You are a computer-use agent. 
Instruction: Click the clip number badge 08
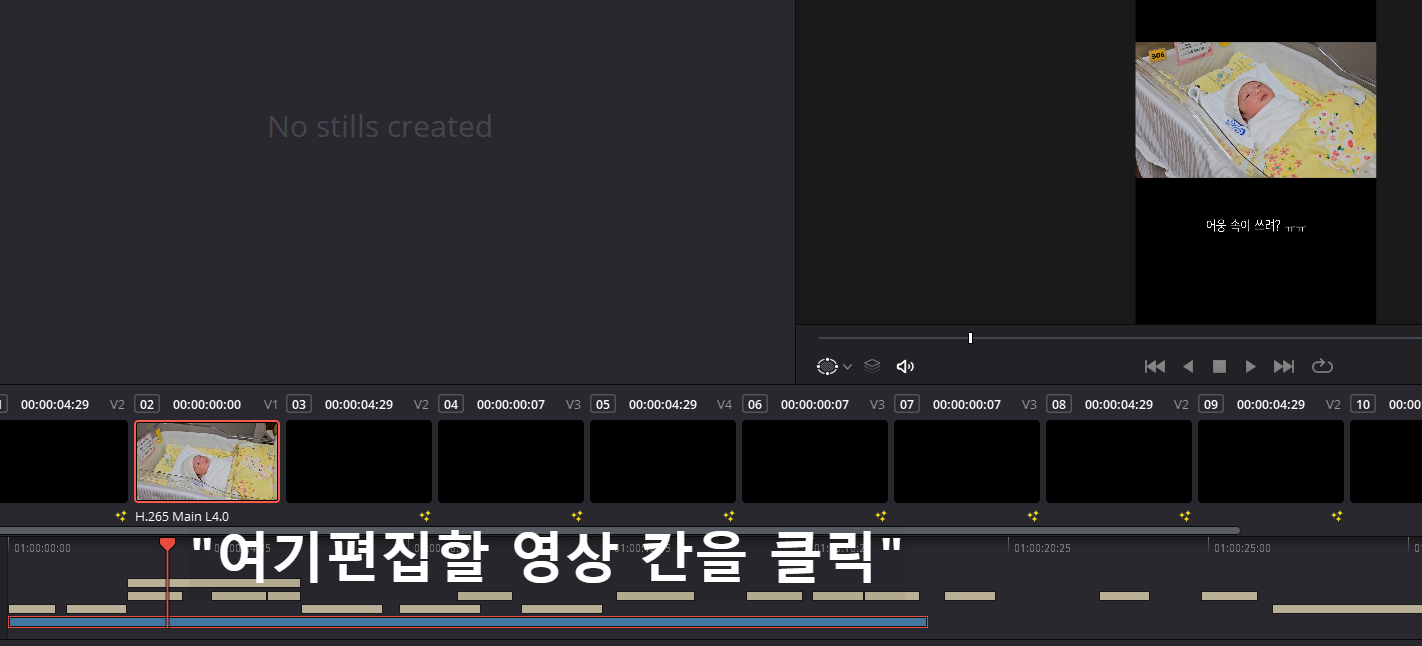[1059, 404]
